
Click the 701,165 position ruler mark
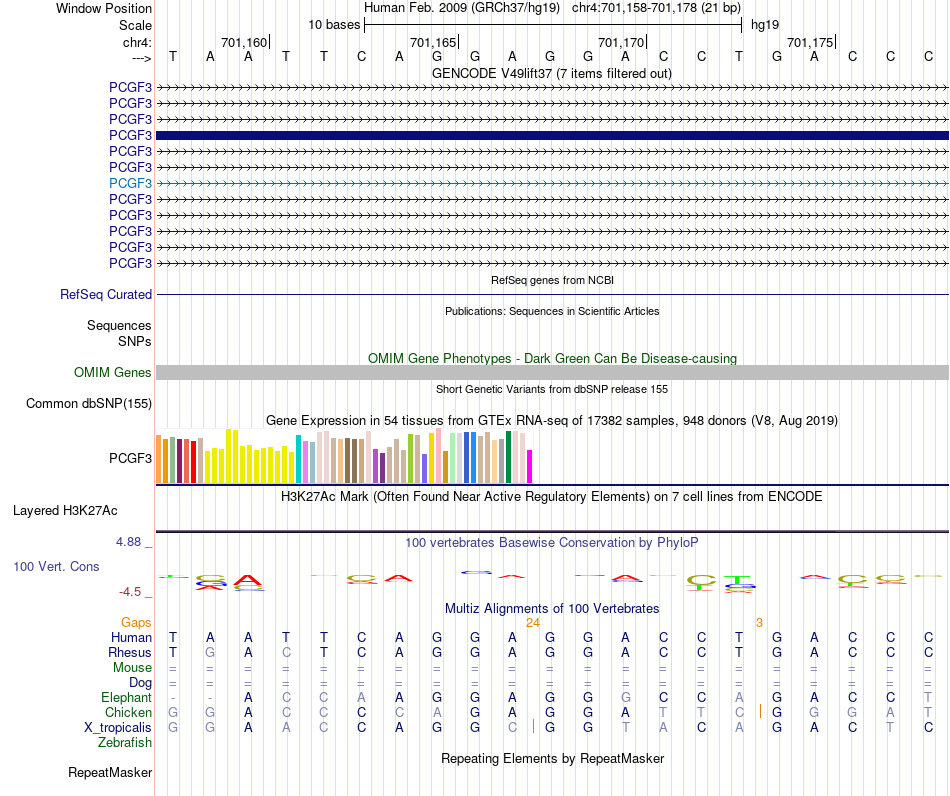434,42
